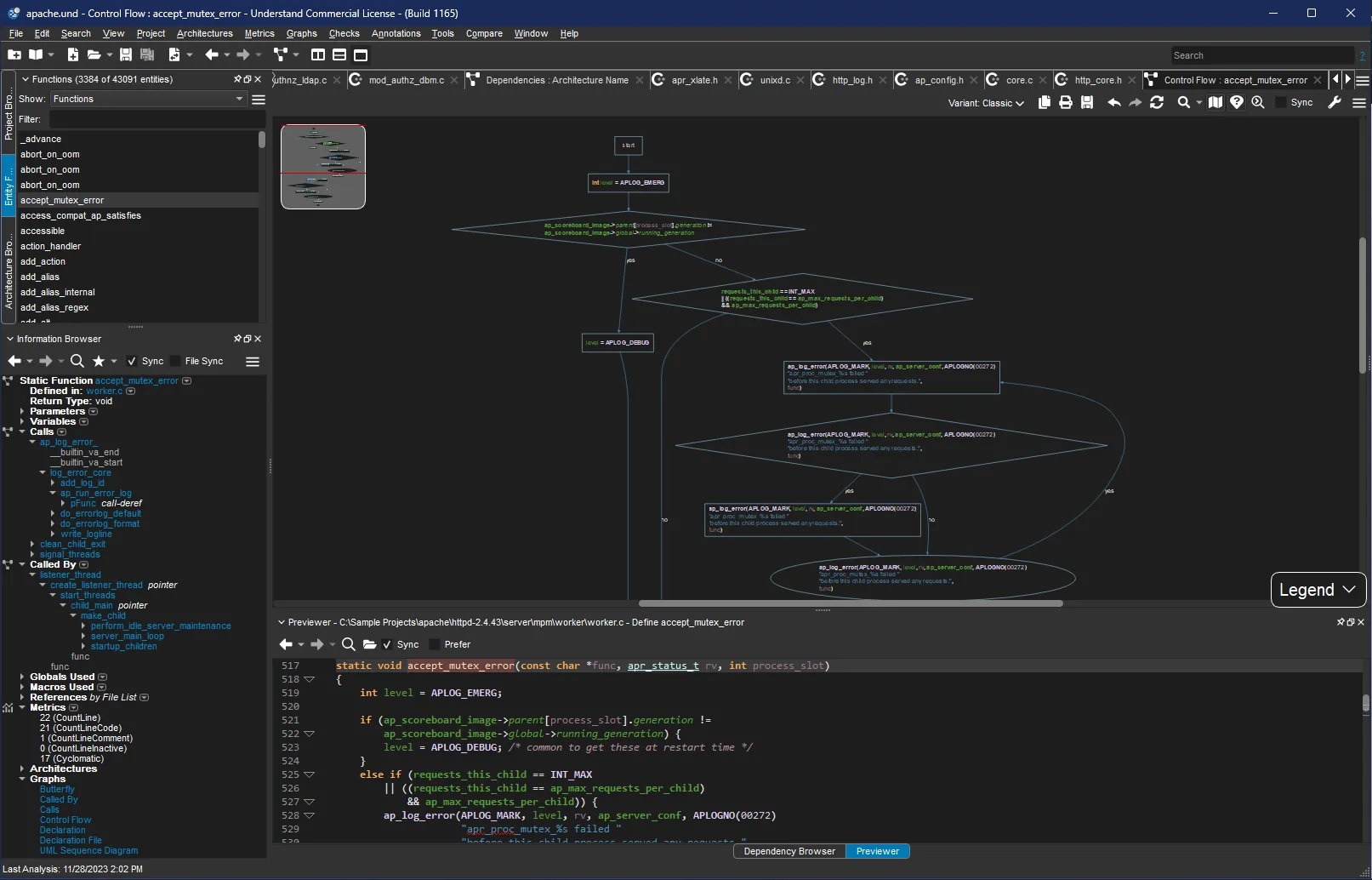Open the UML Sequence Diagram link
Screen dimensions: 1372x880
pos(88,850)
